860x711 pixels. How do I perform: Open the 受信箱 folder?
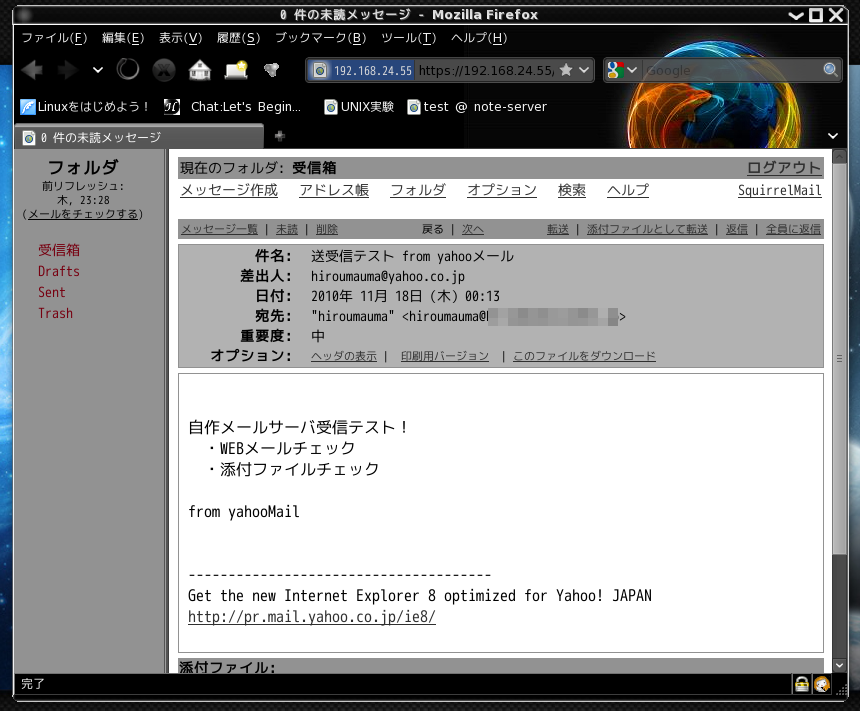tap(59, 250)
